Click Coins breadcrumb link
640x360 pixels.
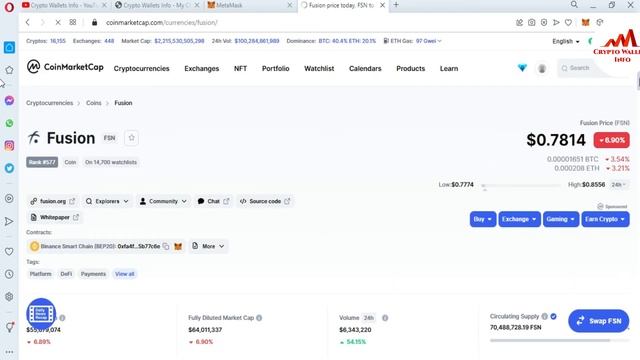pos(93,103)
